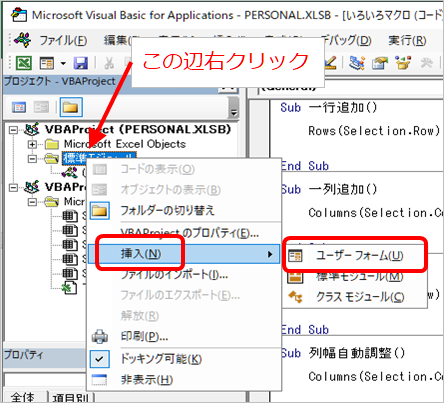Image resolution: width=444 pixels, height=403 pixels.
Task: Click the Insert UserForm toolbar icon
Action: point(47,63)
